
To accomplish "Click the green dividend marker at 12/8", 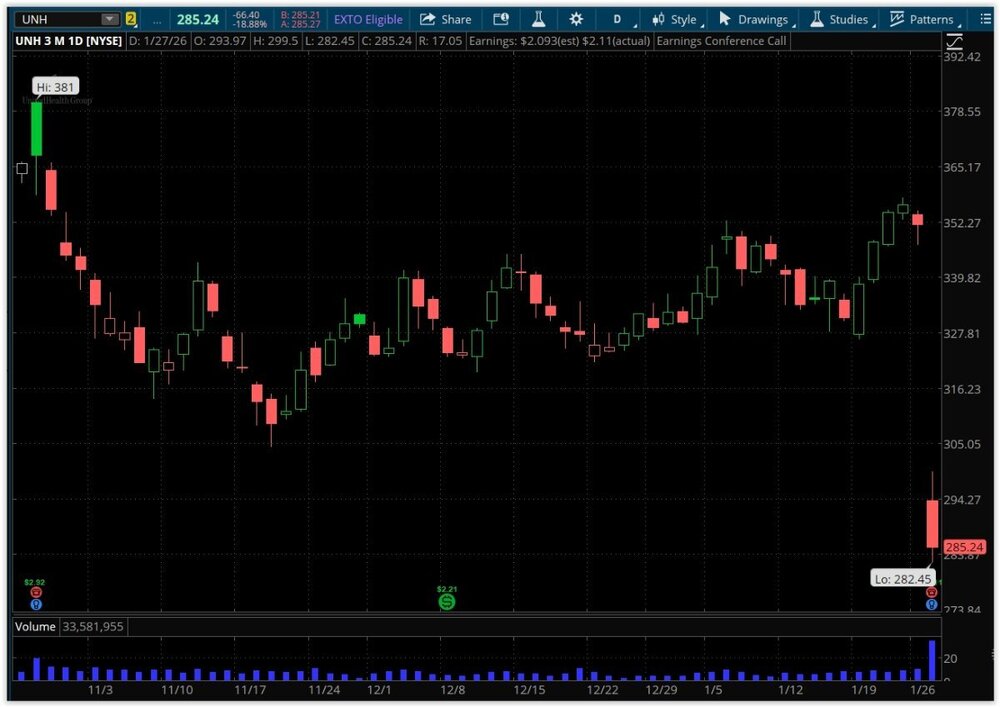I will (x=447, y=602).
